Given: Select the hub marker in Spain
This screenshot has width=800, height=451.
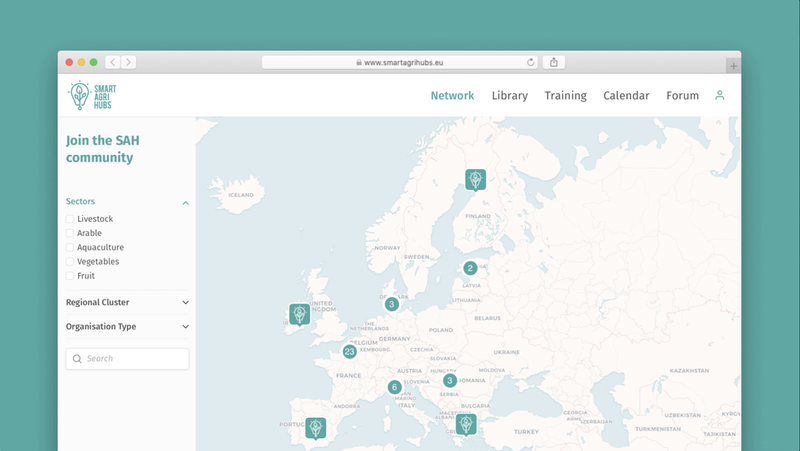Looking at the screenshot, I should point(316,428).
